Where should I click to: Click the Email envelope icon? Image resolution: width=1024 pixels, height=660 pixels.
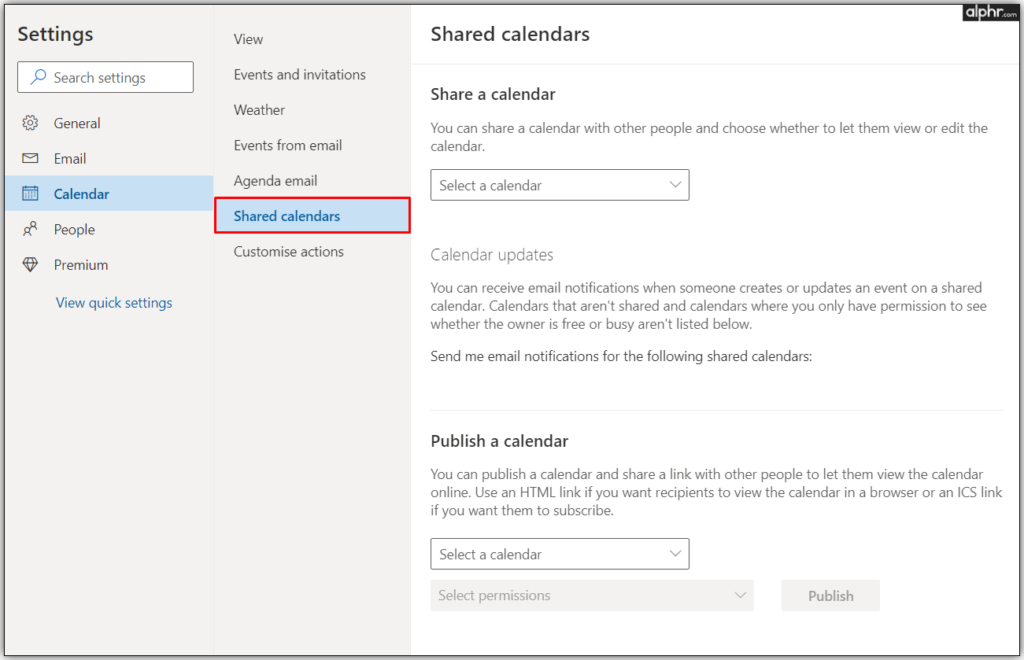pyautogui.click(x=30, y=159)
